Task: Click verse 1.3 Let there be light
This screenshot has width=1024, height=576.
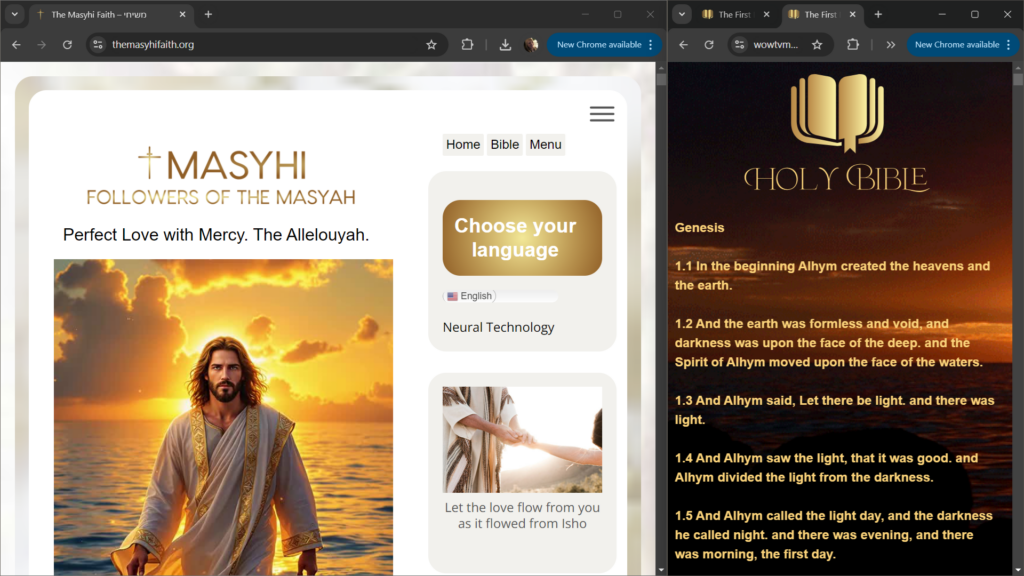Action: (x=834, y=410)
